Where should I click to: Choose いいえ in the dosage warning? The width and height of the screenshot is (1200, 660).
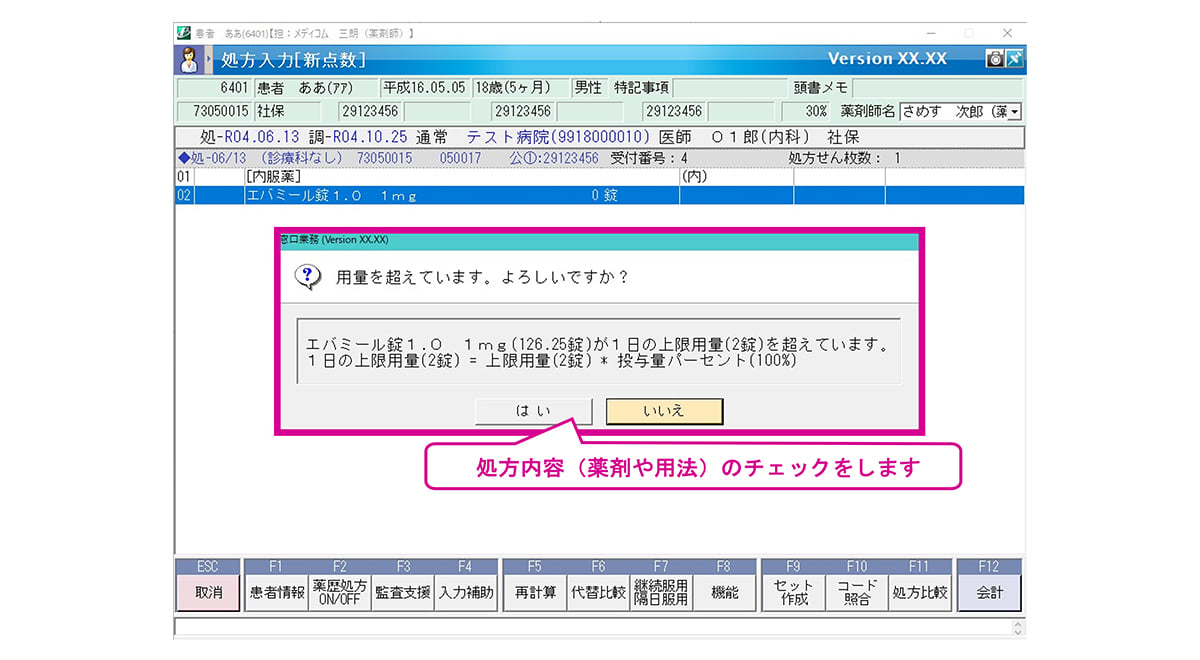click(x=664, y=411)
